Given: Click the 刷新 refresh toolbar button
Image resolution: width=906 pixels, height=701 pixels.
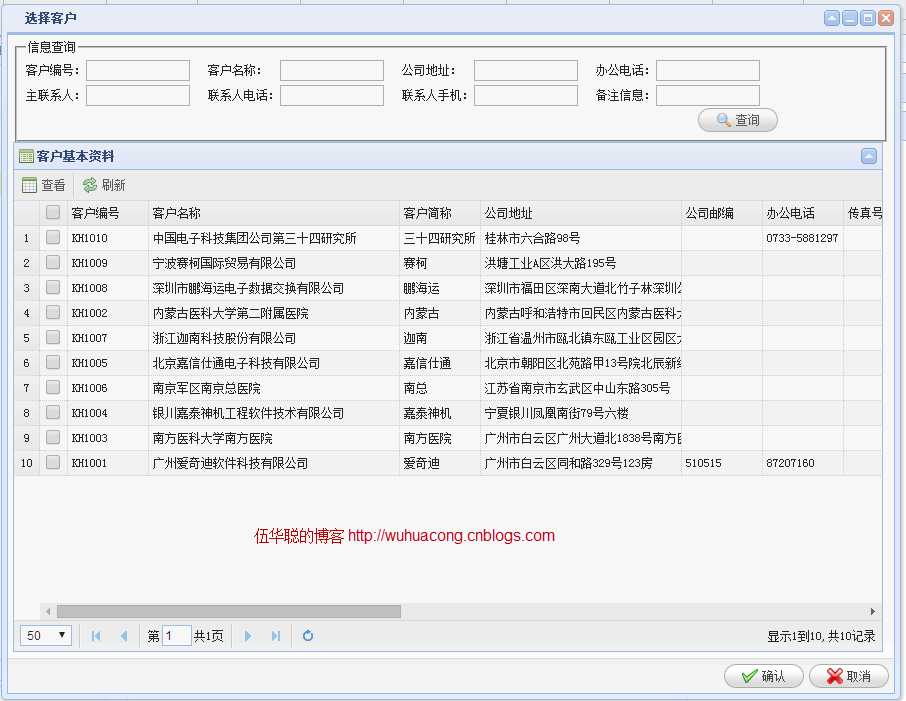Looking at the screenshot, I should (104, 185).
